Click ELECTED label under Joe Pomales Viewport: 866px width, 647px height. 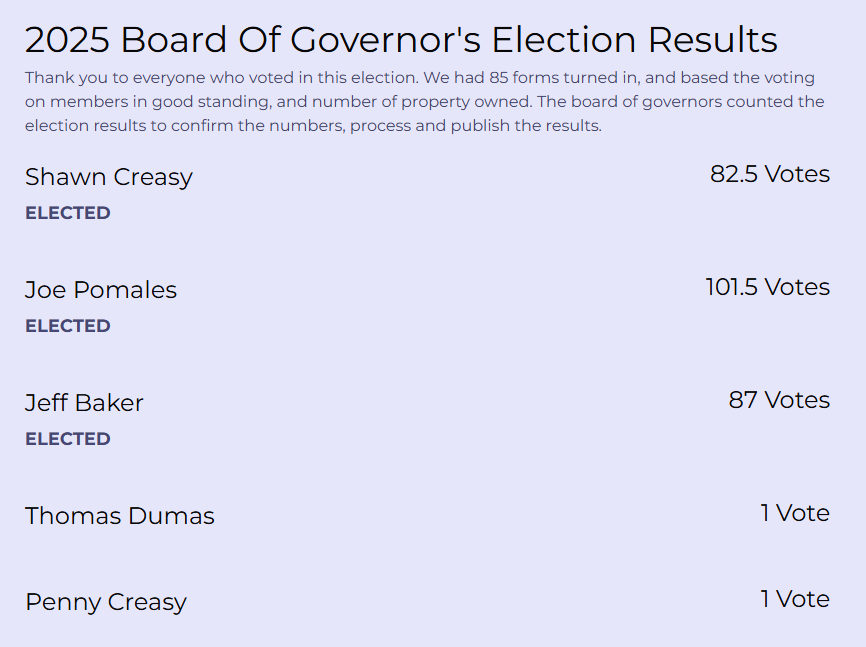68,326
